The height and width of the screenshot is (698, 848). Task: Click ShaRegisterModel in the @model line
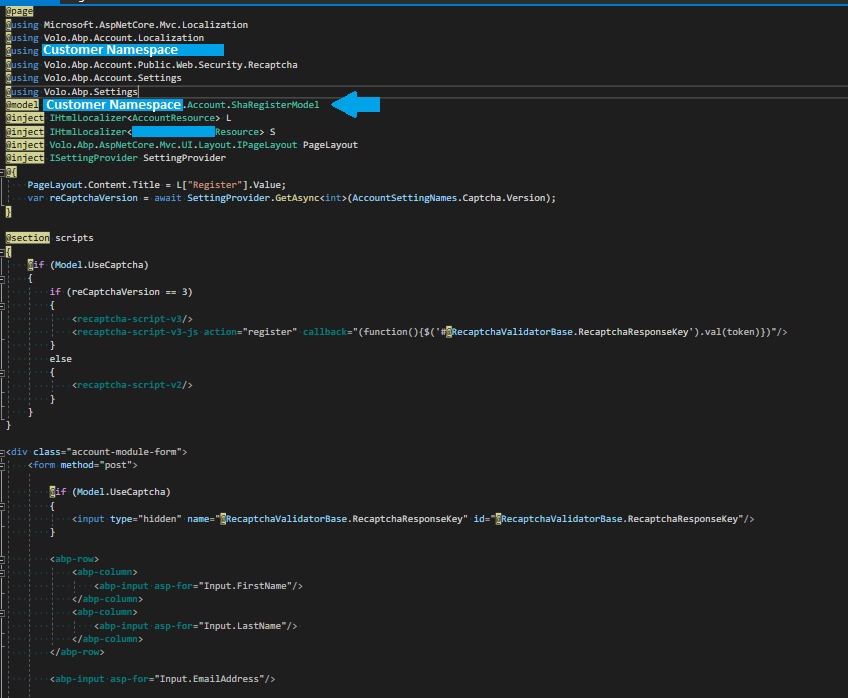click(x=279, y=105)
